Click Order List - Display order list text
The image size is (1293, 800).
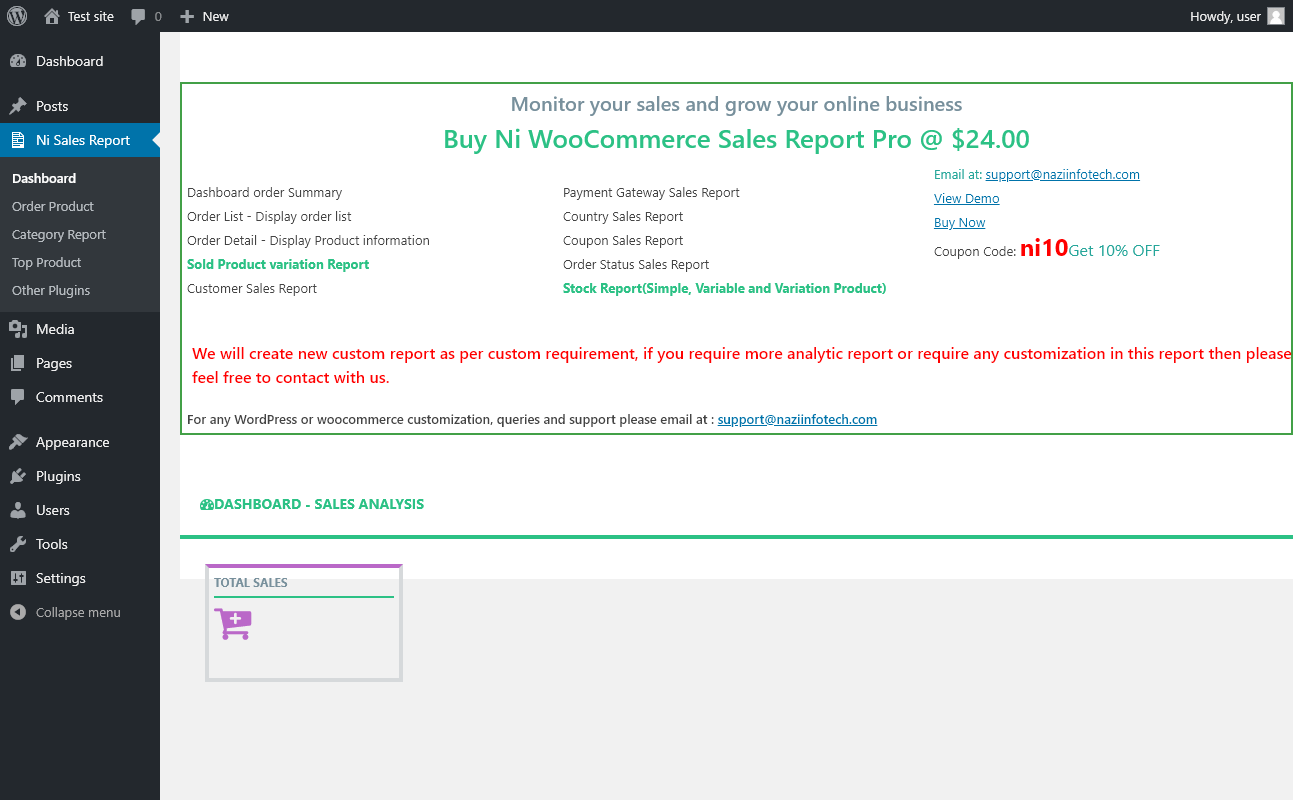pyautogui.click(x=269, y=216)
